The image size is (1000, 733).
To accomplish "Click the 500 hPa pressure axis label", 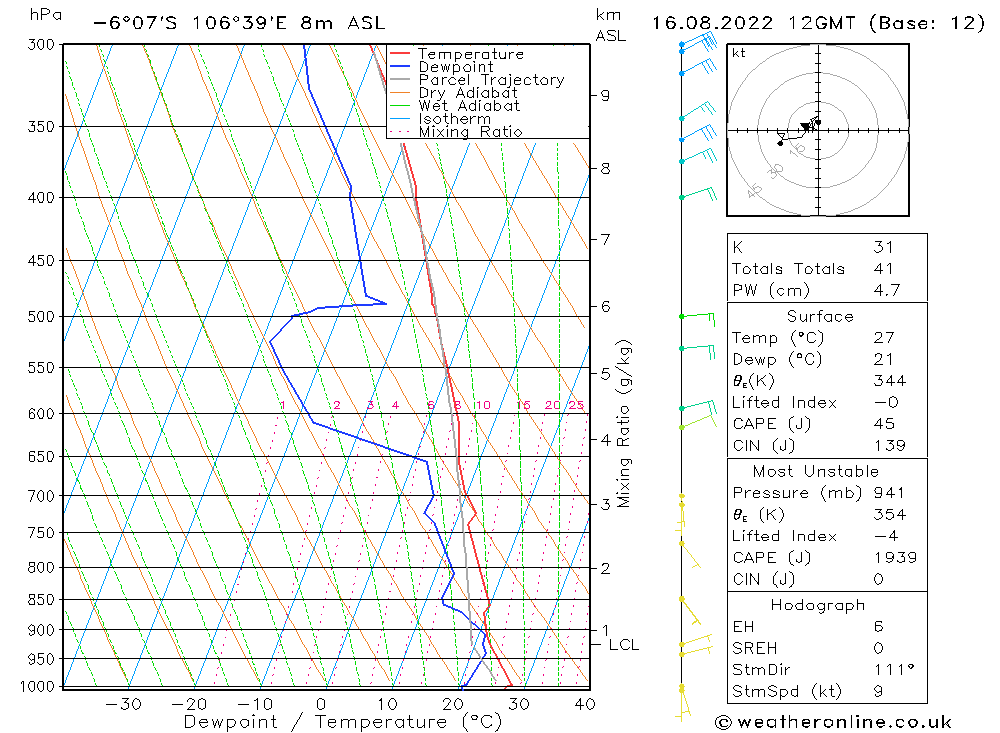I will (41, 317).
